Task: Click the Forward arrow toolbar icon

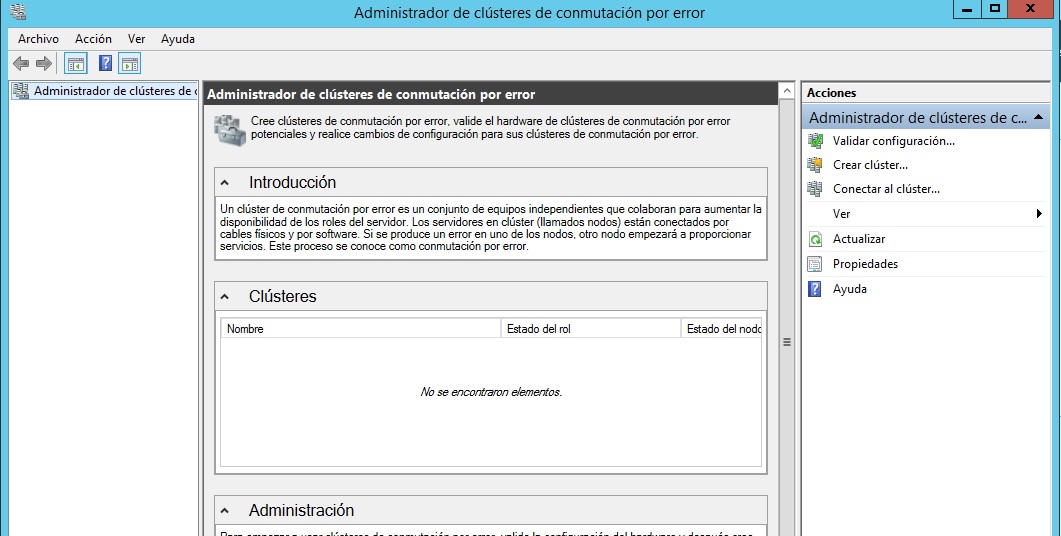Action: [x=44, y=64]
